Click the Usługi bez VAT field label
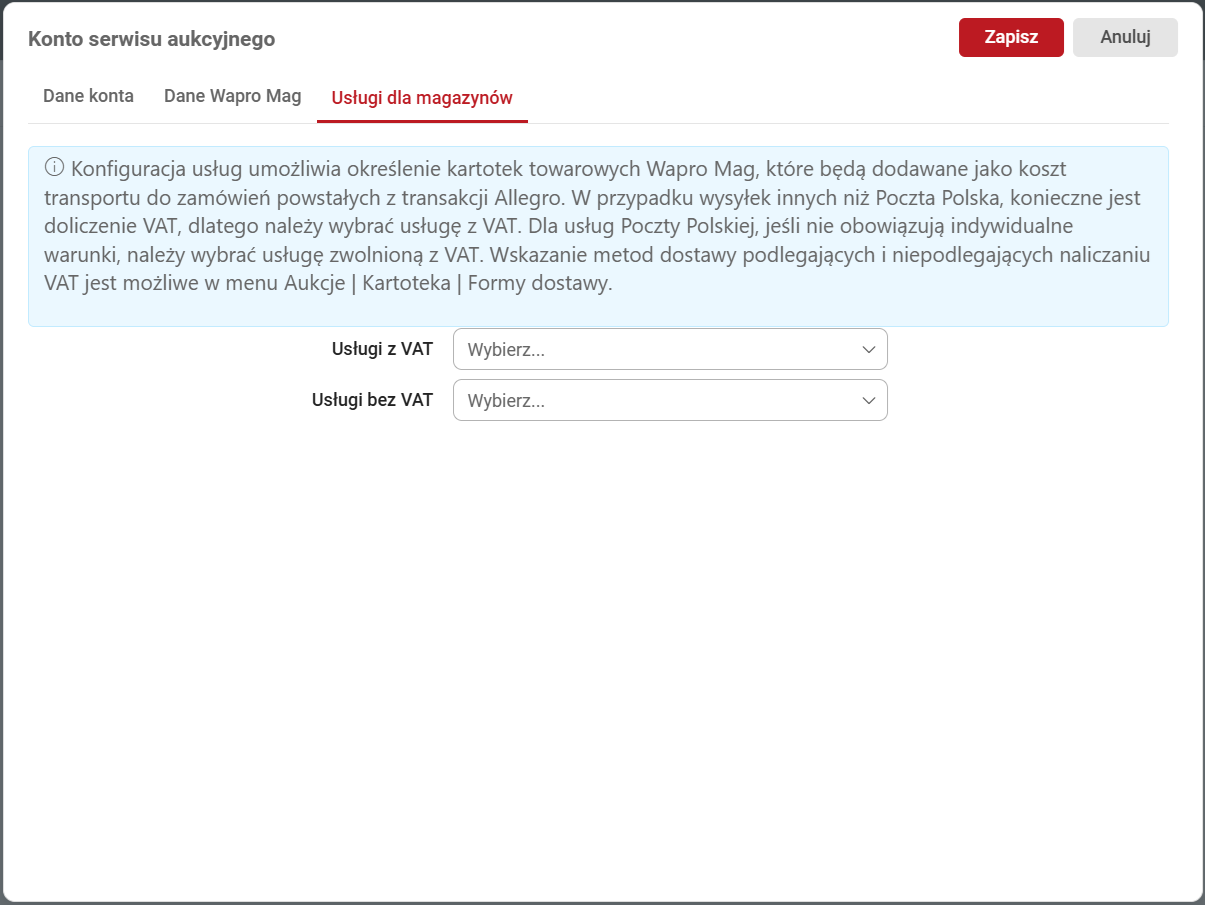Screen dimensions: 1205x905 (x=372, y=400)
